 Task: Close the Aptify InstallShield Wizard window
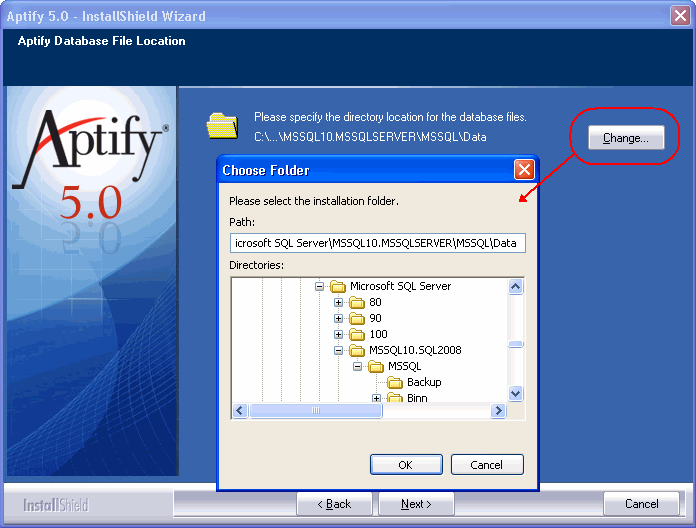(680, 16)
